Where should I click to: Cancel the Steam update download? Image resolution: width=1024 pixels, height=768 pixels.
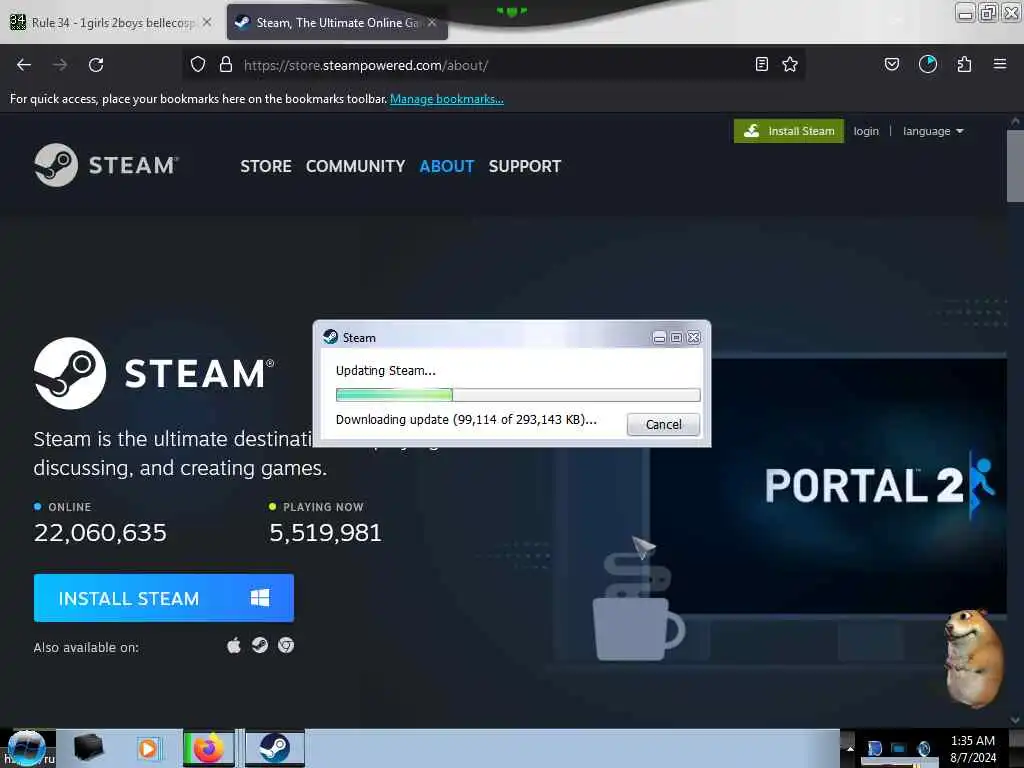pos(664,424)
